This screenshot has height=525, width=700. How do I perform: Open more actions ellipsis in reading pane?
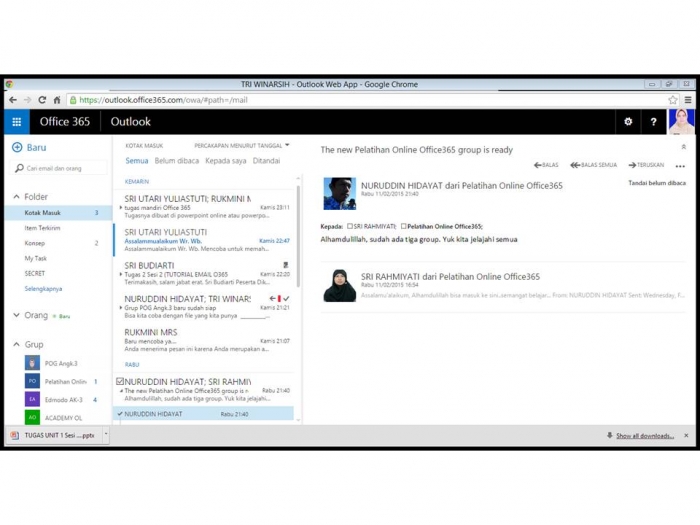pos(680,166)
